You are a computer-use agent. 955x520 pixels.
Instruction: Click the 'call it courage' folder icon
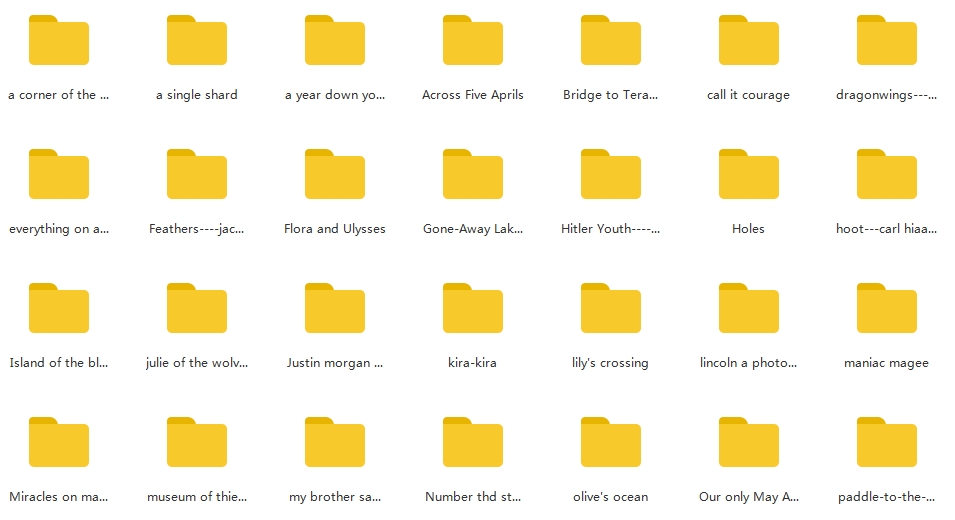coord(749,40)
